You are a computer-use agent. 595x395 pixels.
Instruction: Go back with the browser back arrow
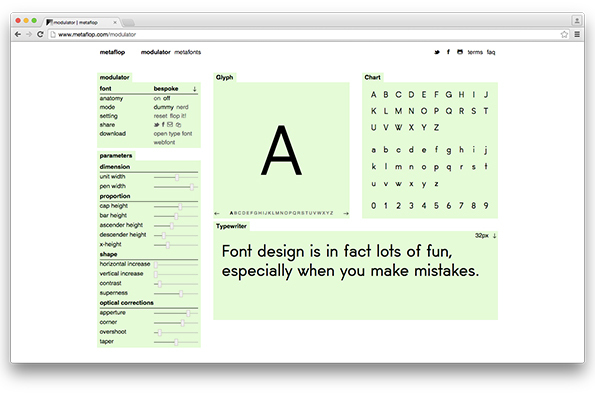point(18,34)
